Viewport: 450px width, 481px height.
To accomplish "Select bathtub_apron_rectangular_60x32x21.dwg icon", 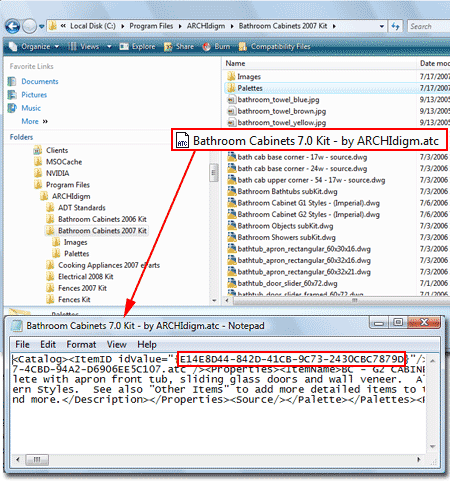I will point(231,272).
